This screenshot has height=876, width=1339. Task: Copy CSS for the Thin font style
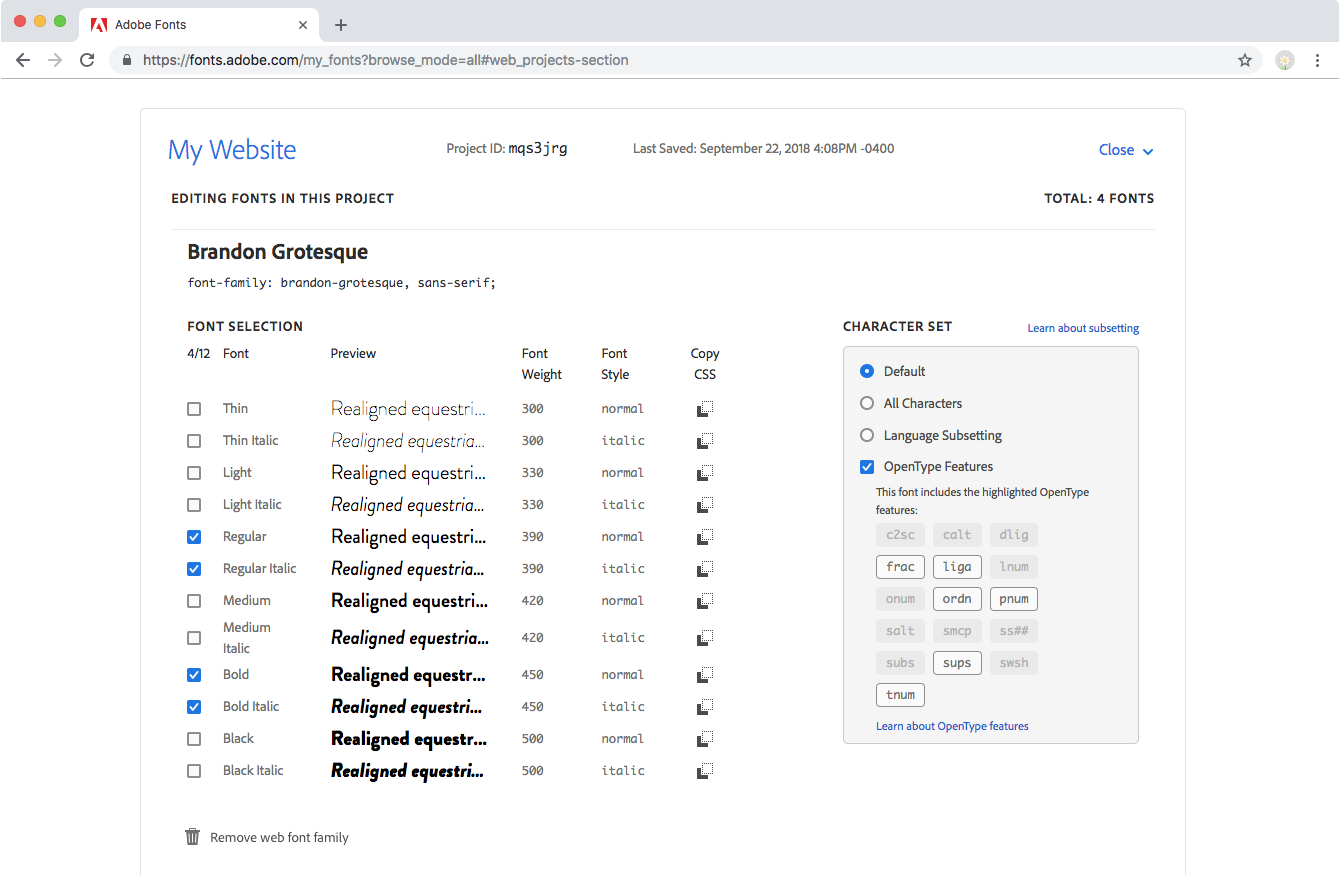click(x=705, y=408)
